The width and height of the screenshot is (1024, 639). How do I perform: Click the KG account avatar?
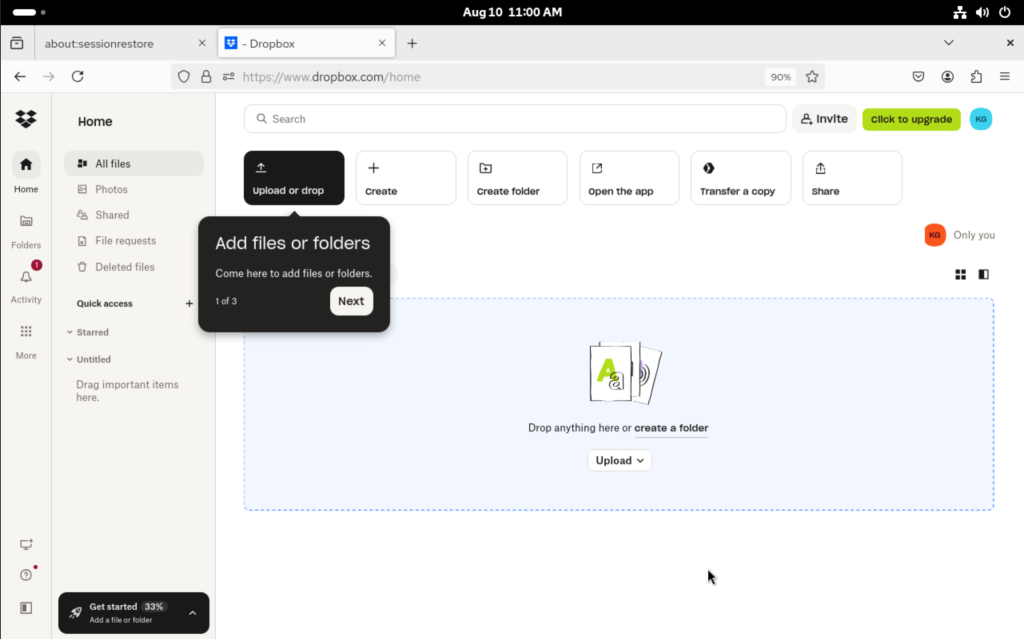980,119
